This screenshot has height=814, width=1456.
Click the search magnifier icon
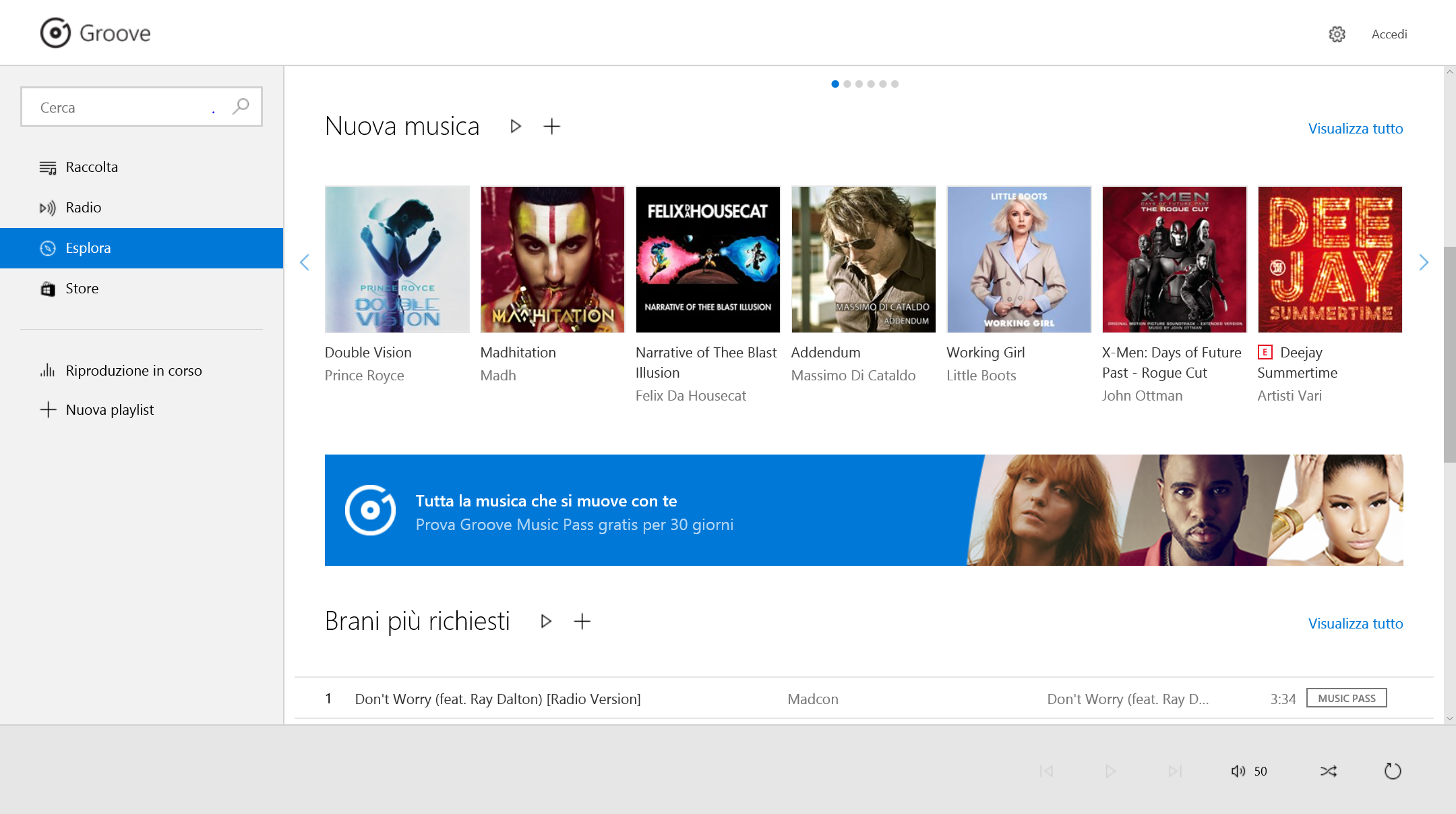(241, 107)
